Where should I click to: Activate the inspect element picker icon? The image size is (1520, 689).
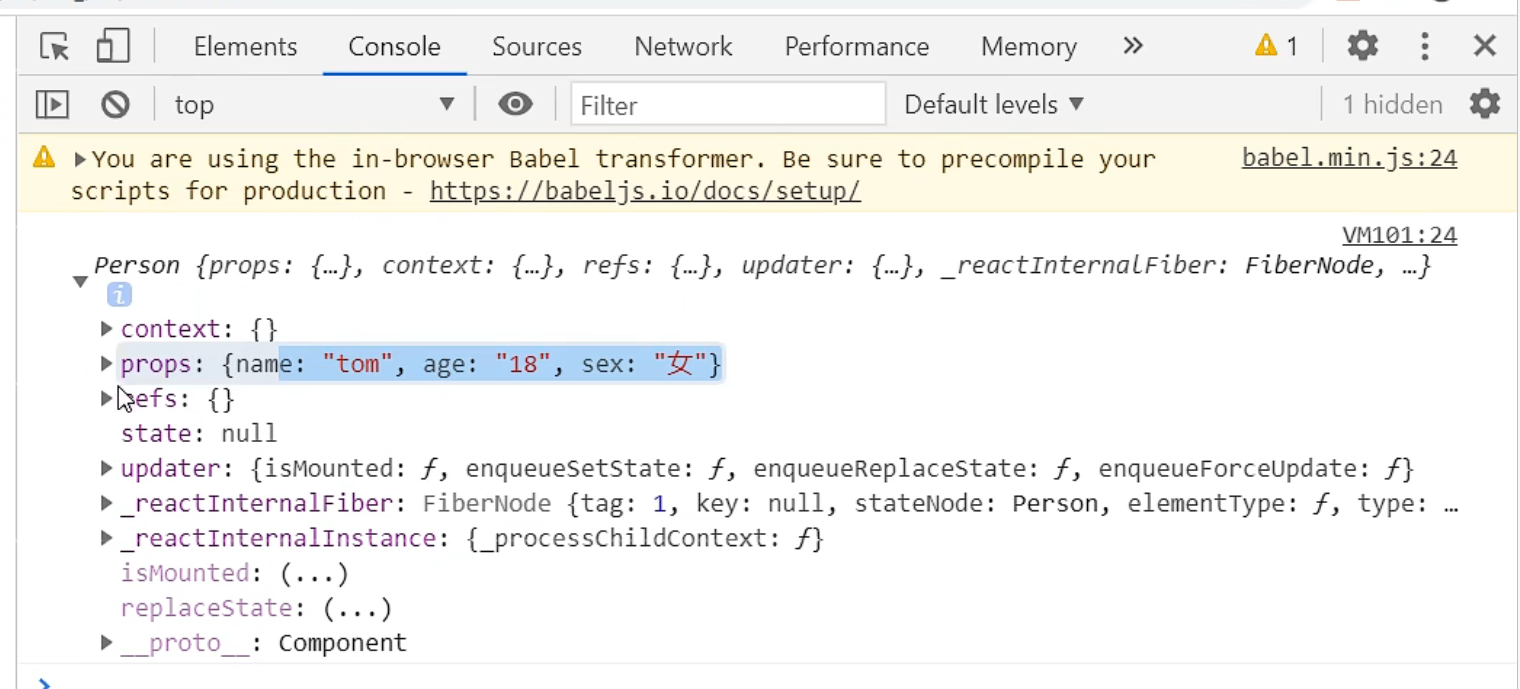point(55,46)
